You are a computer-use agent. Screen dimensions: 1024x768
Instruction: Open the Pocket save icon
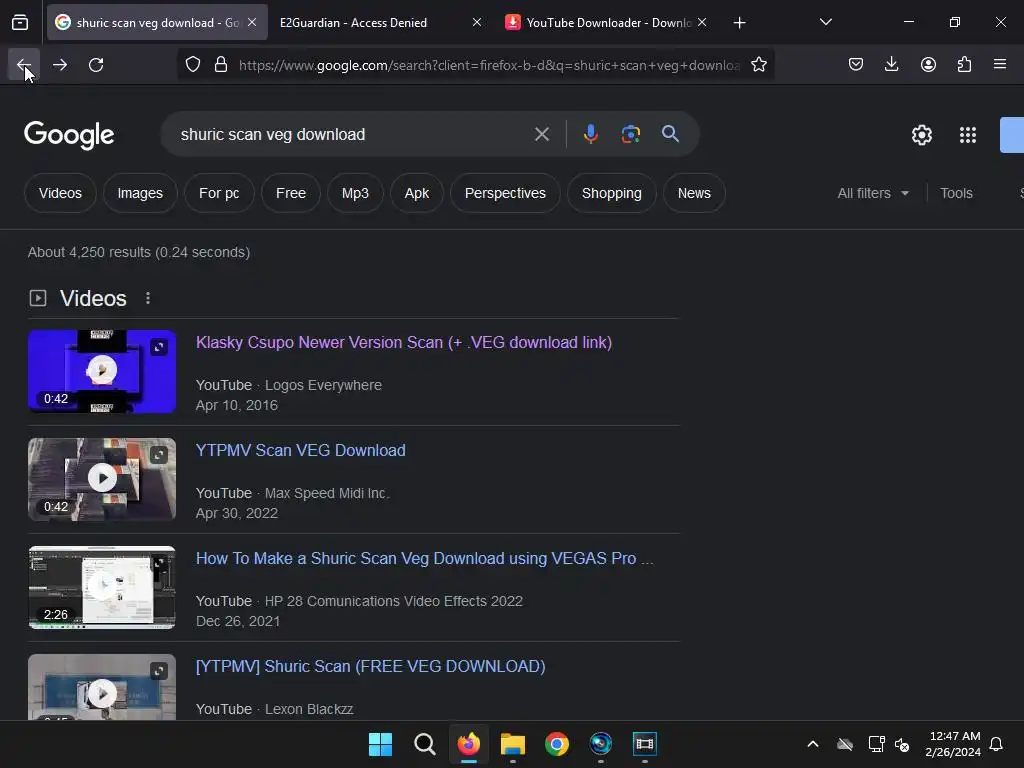(x=856, y=65)
